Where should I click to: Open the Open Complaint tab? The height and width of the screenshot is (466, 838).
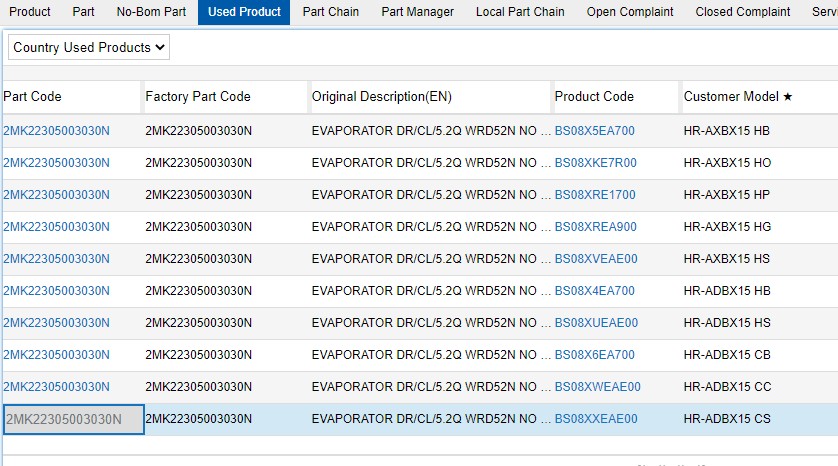click(630, 12)
